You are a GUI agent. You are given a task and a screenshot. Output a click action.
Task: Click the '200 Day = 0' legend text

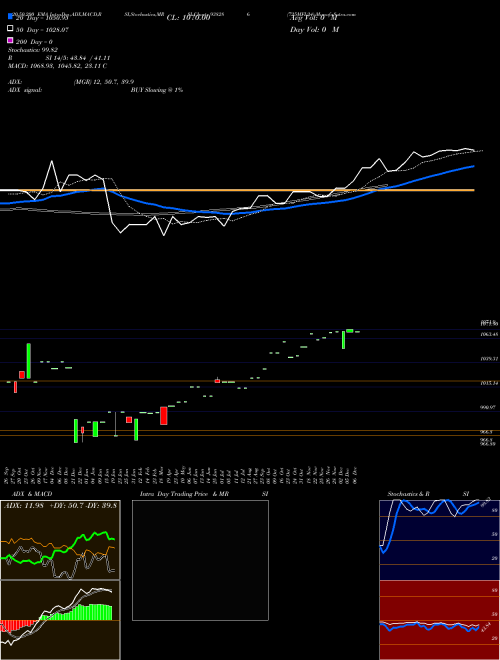[34, 42]
